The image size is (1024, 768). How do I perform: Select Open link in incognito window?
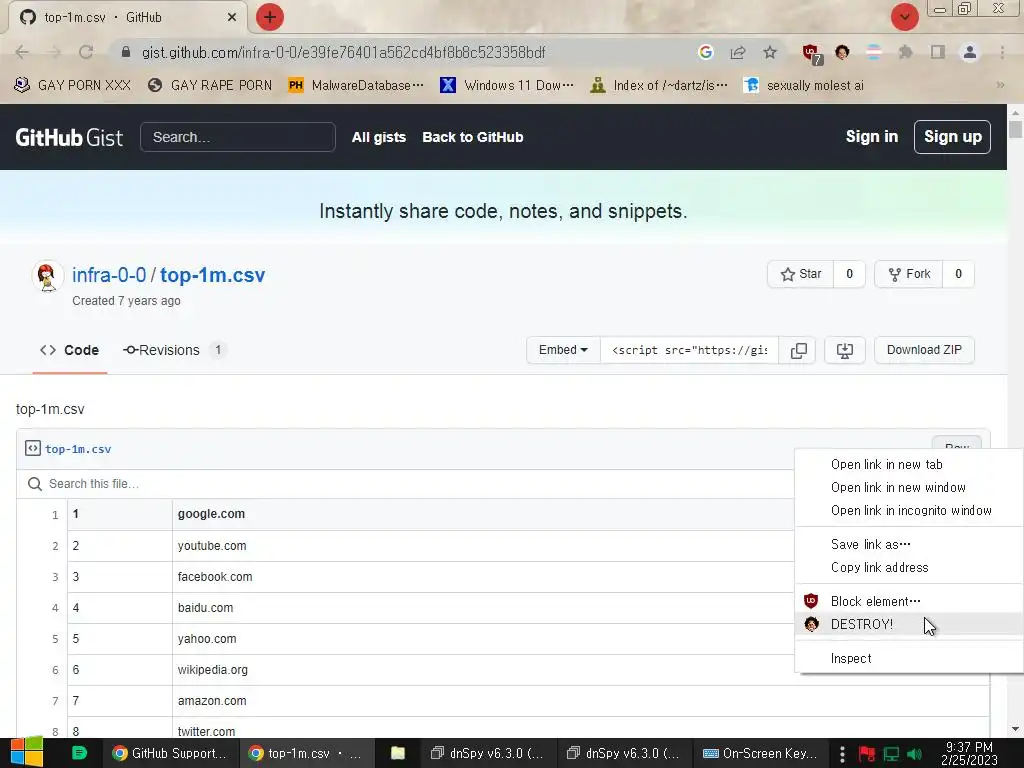click(x=908, y=511)
